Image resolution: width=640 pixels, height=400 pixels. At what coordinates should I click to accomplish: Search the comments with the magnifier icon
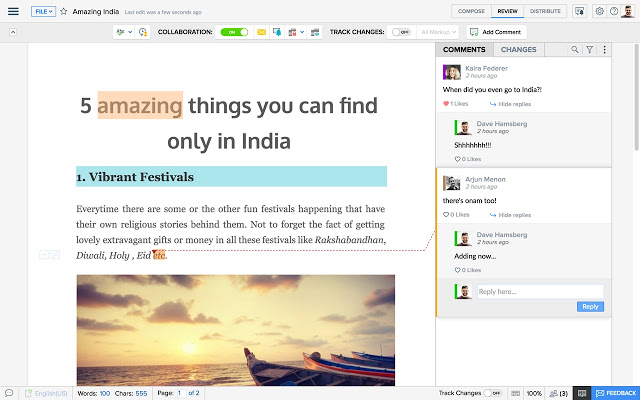[x=575, y=49]
